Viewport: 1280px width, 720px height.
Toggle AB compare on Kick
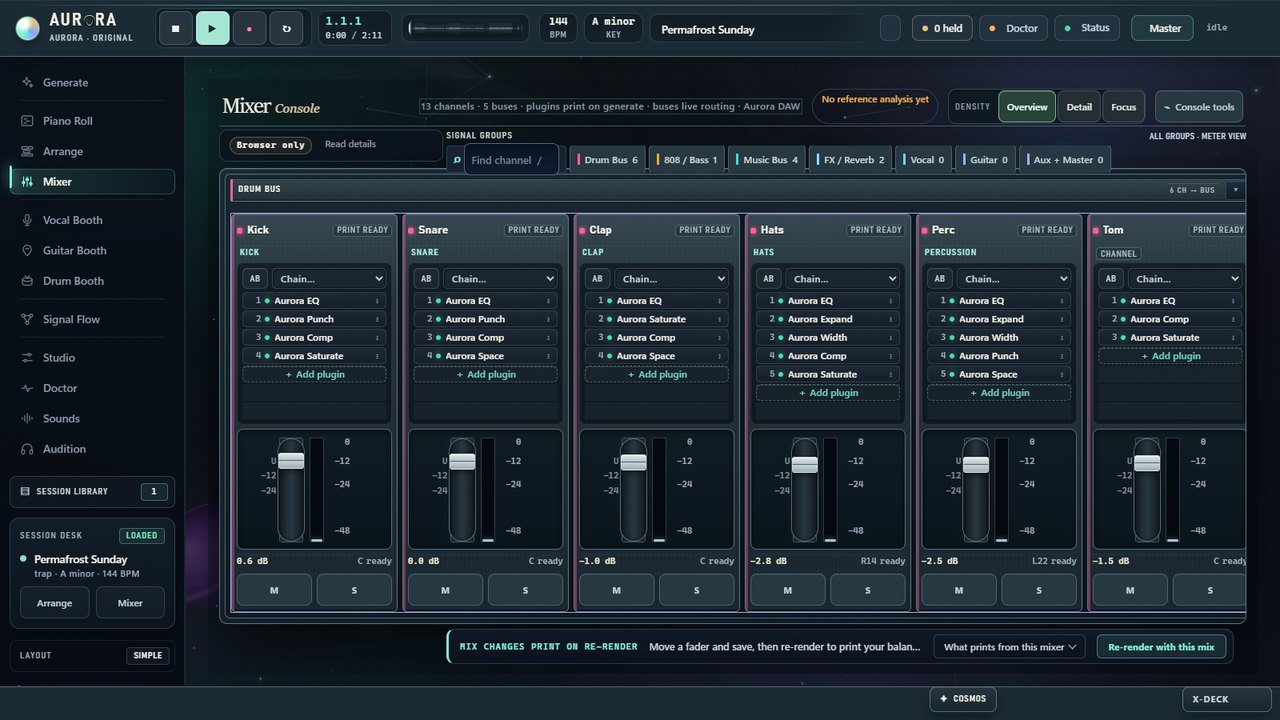pyautogui.click(x=254, y=279)
